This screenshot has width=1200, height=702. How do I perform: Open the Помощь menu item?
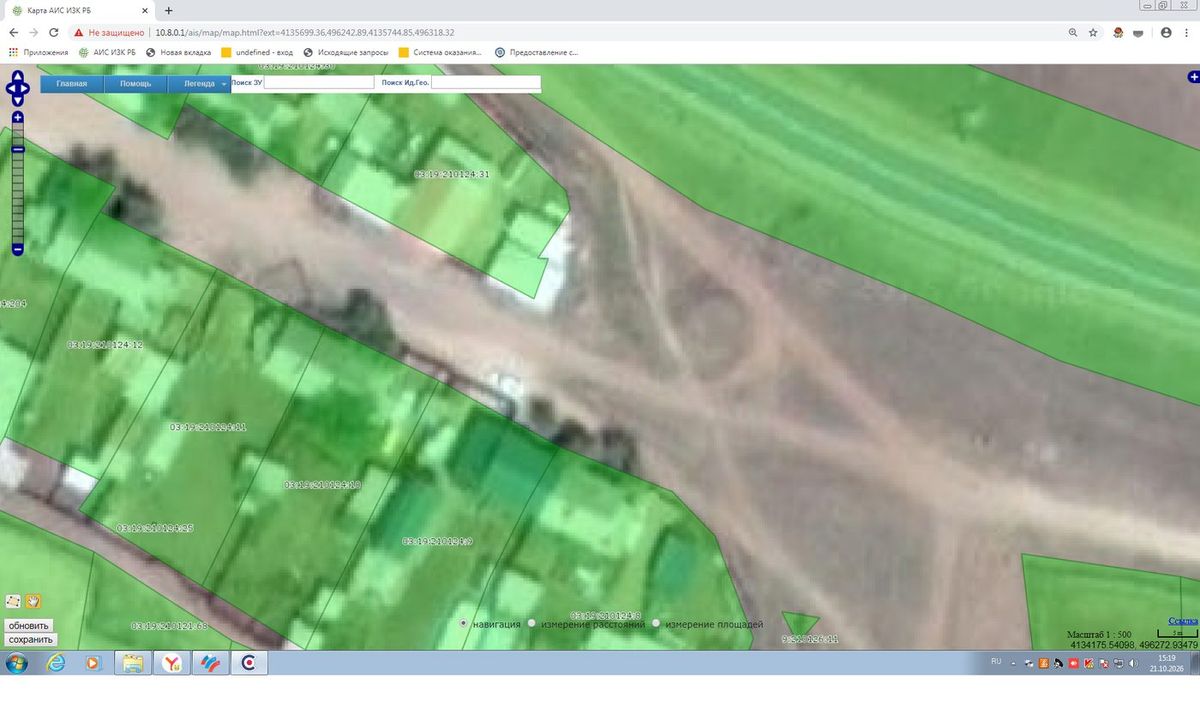point(136,84)
